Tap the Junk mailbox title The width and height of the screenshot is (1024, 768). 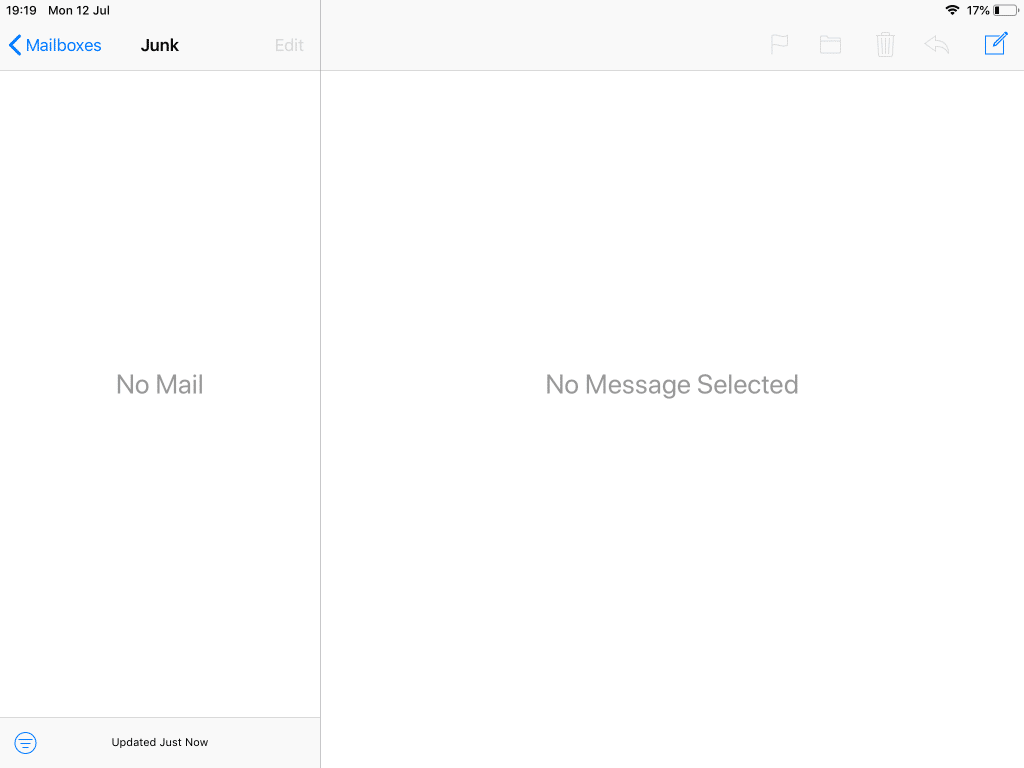click(160, 45)
